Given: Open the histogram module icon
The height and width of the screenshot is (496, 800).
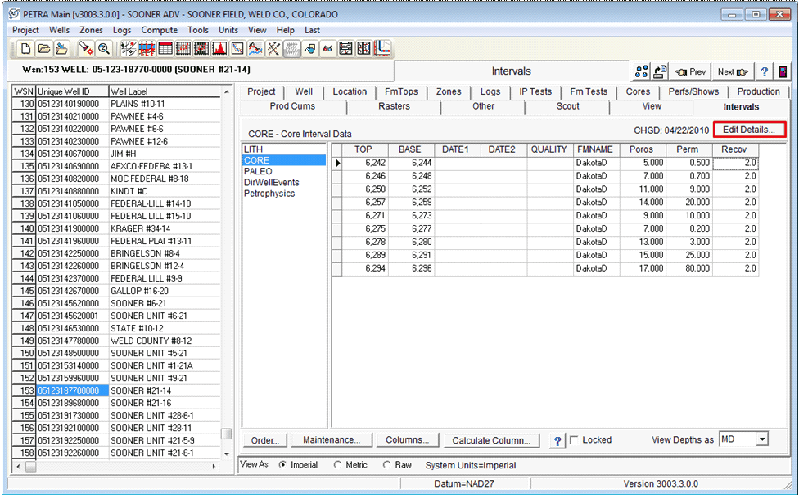Looking at the screenshot, I should point(219,48).
